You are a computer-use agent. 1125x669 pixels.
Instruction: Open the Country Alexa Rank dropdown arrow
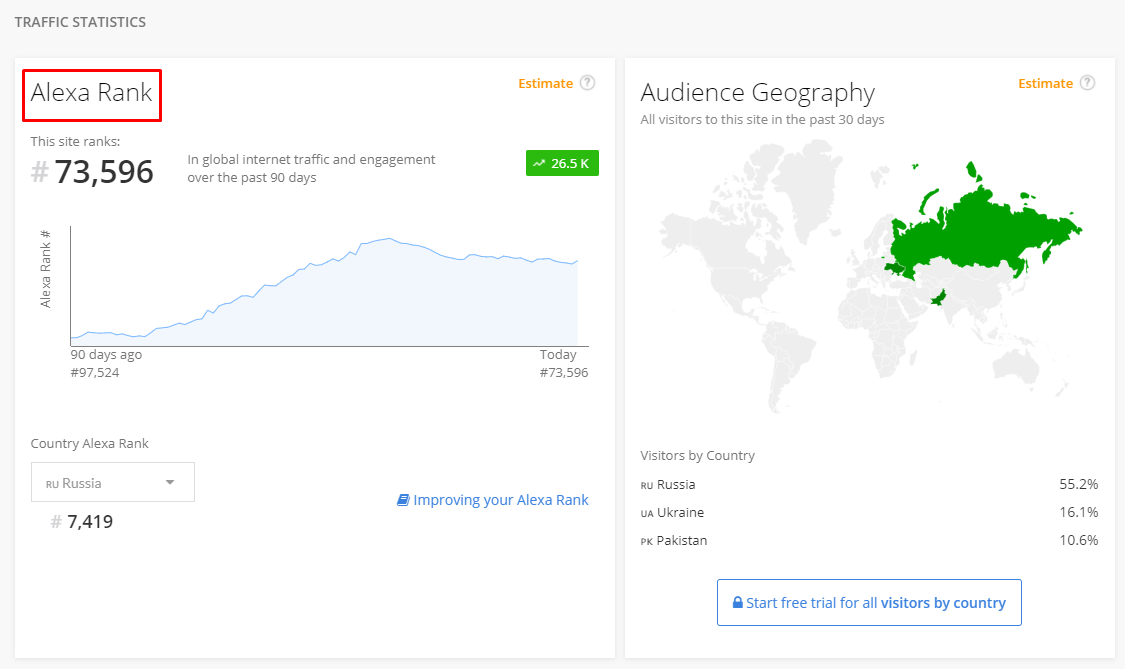click(170, 483)
